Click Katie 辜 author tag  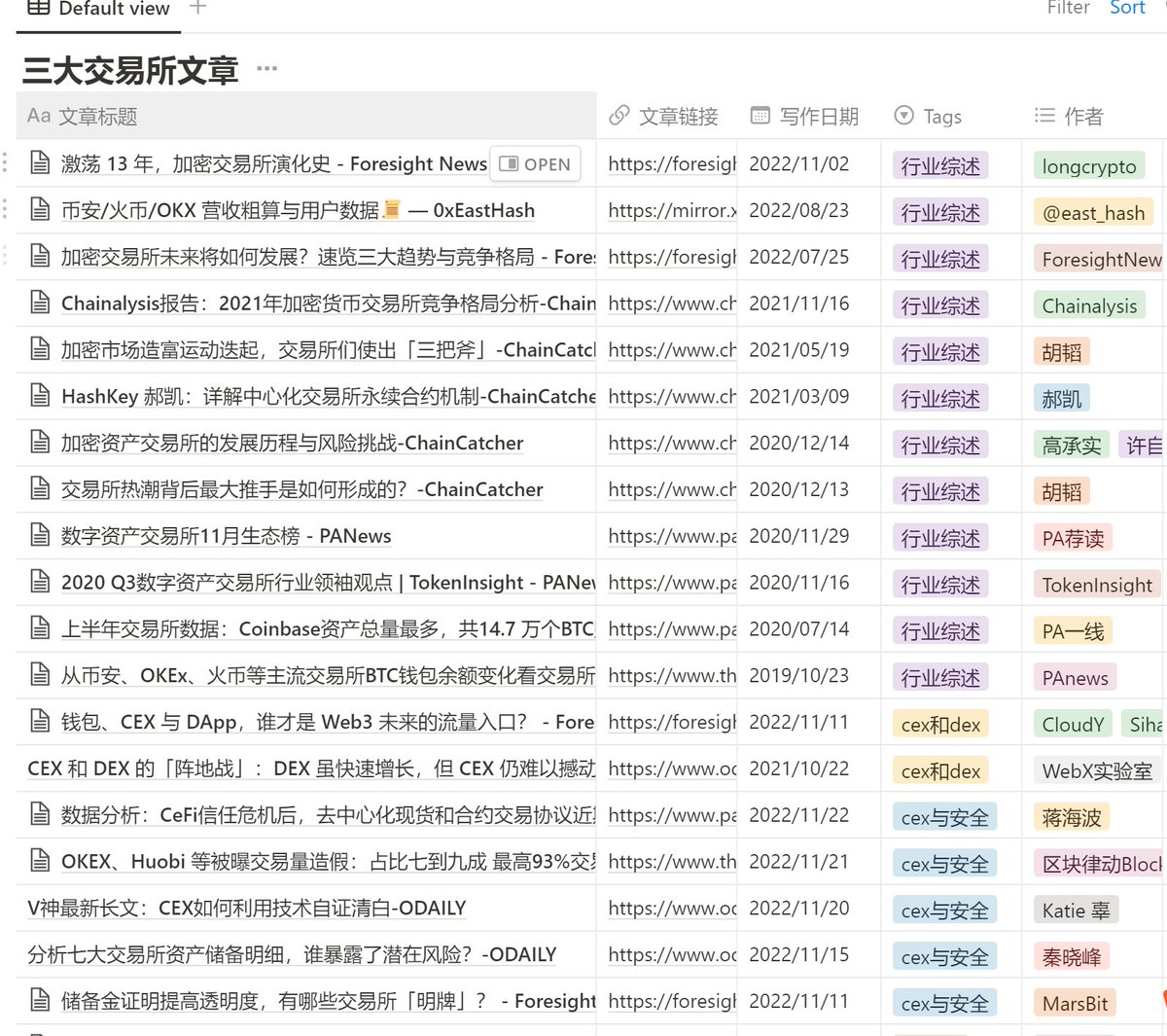pyautogui.click(x=1077, y=911)
